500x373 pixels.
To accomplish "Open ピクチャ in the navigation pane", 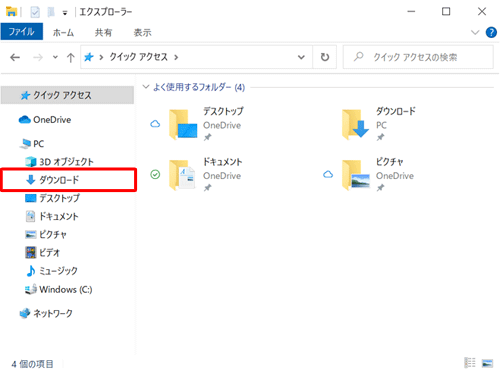I will (x=46, y=234).
